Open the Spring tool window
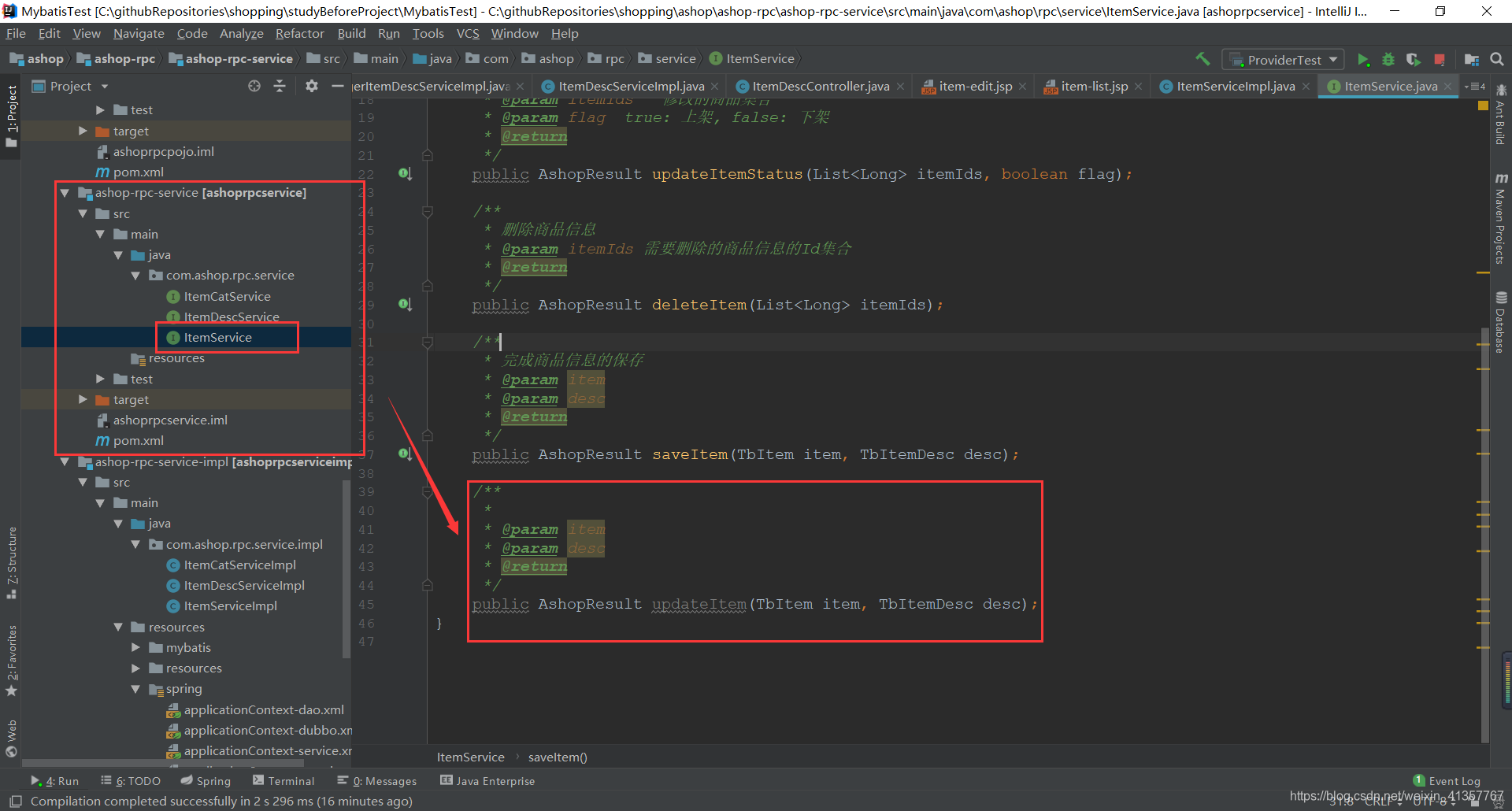The height and width of the screenshot is (811, 1512). click(206, 781)
